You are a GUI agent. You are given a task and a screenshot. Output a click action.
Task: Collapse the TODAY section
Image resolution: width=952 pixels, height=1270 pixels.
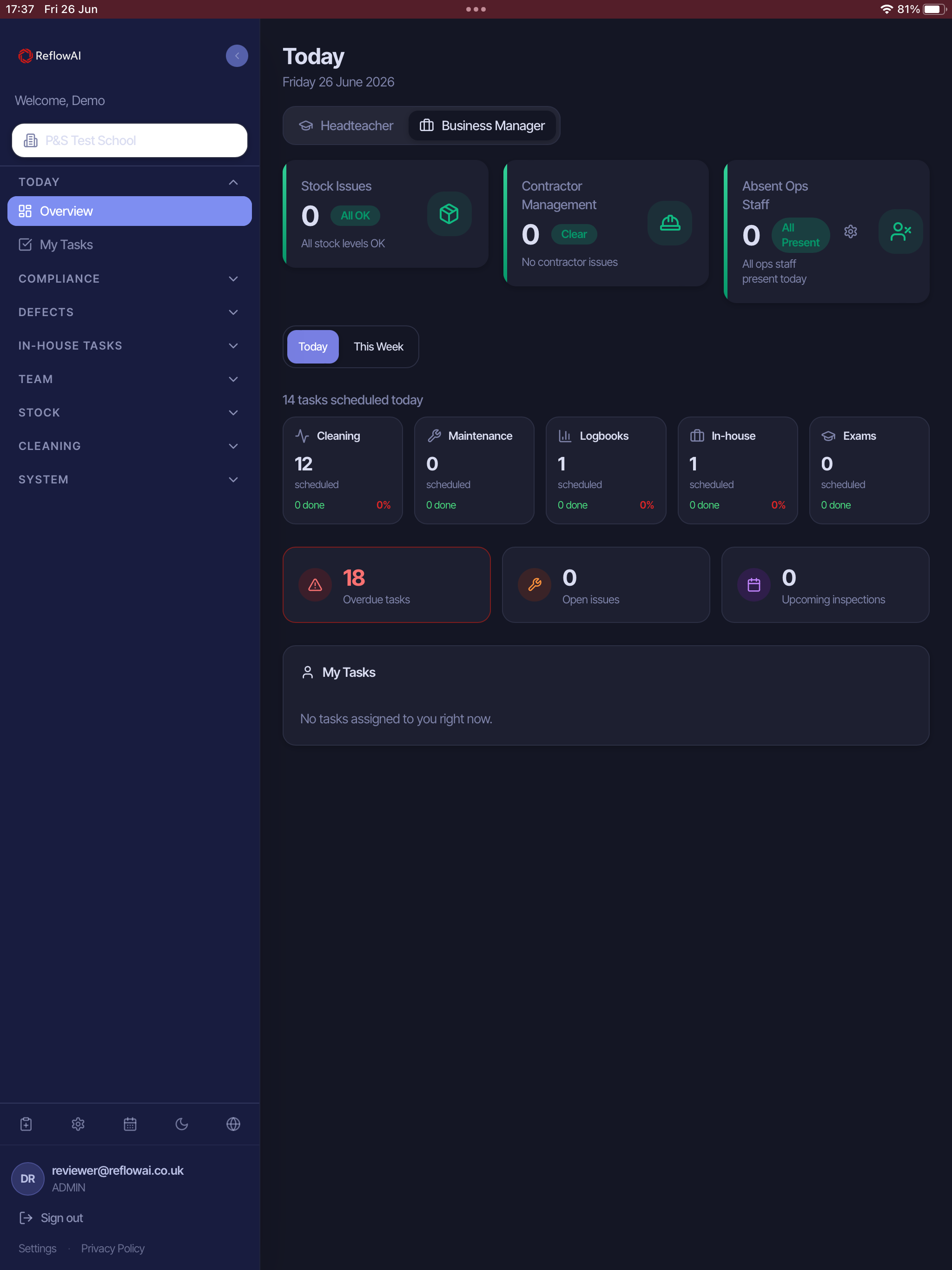pyautogui.click(x=130, y=182)
